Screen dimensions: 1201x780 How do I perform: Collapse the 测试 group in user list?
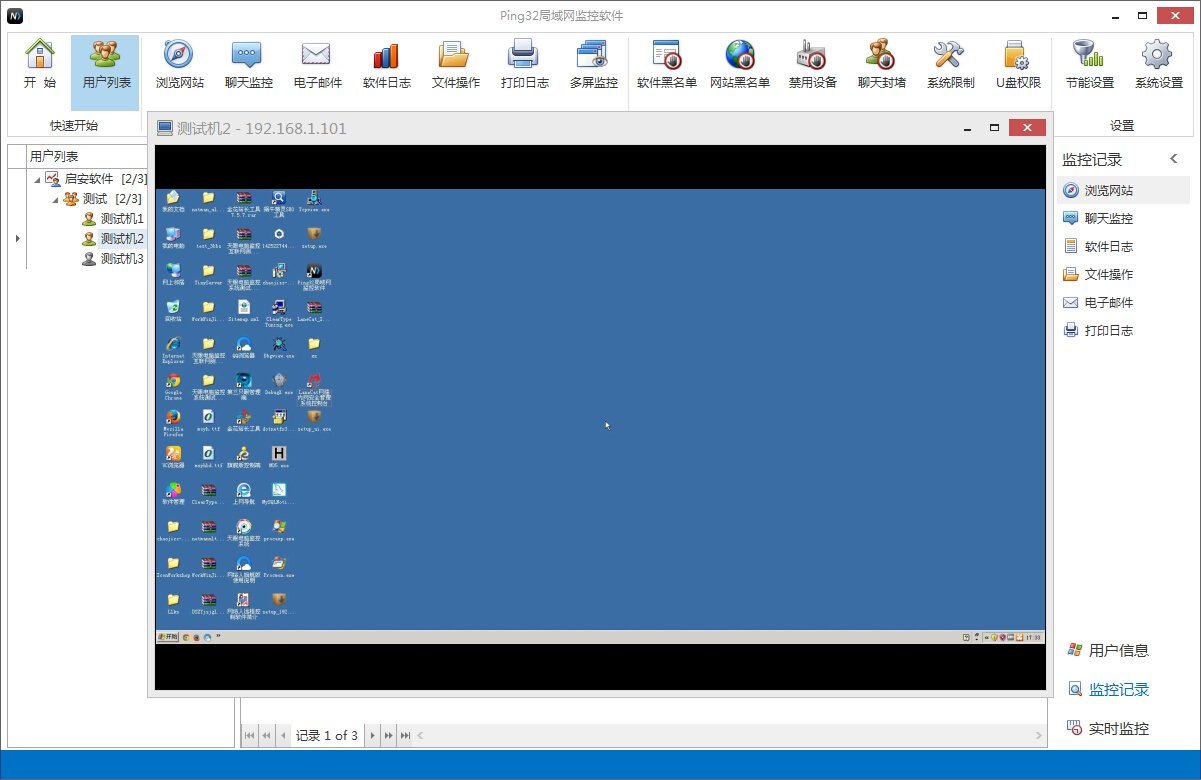57,198
